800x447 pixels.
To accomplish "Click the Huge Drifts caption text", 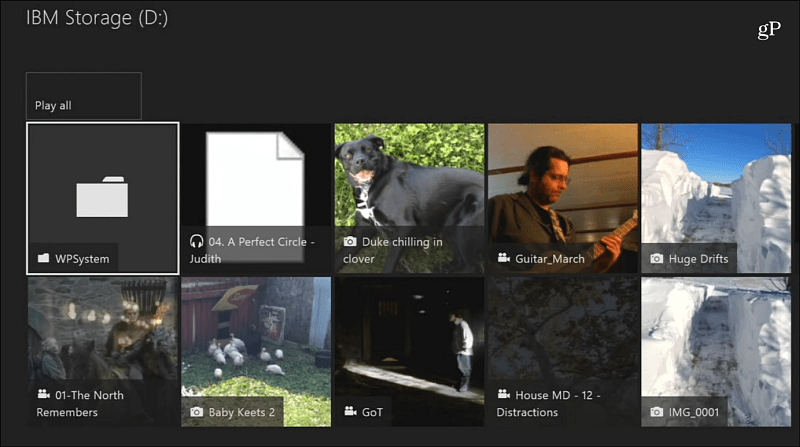I will [698, 259].
